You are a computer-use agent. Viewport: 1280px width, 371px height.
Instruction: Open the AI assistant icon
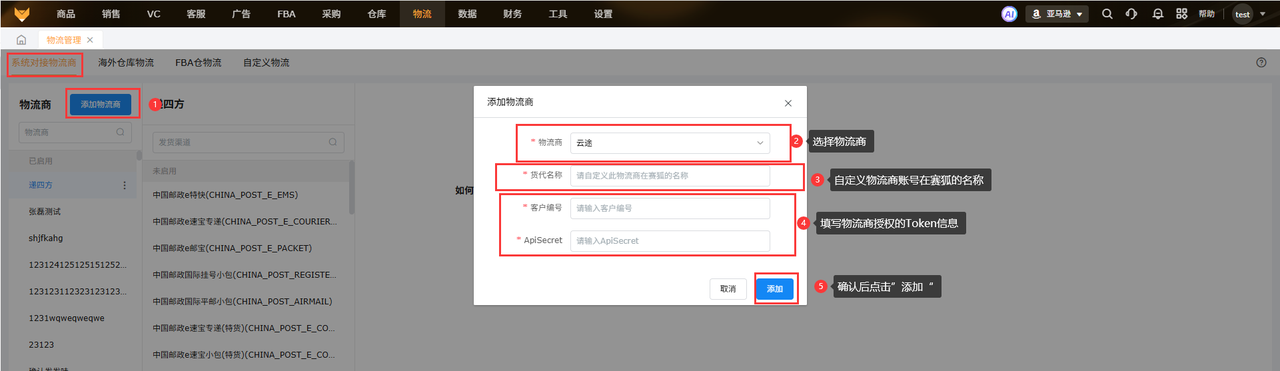(1009, 14)
